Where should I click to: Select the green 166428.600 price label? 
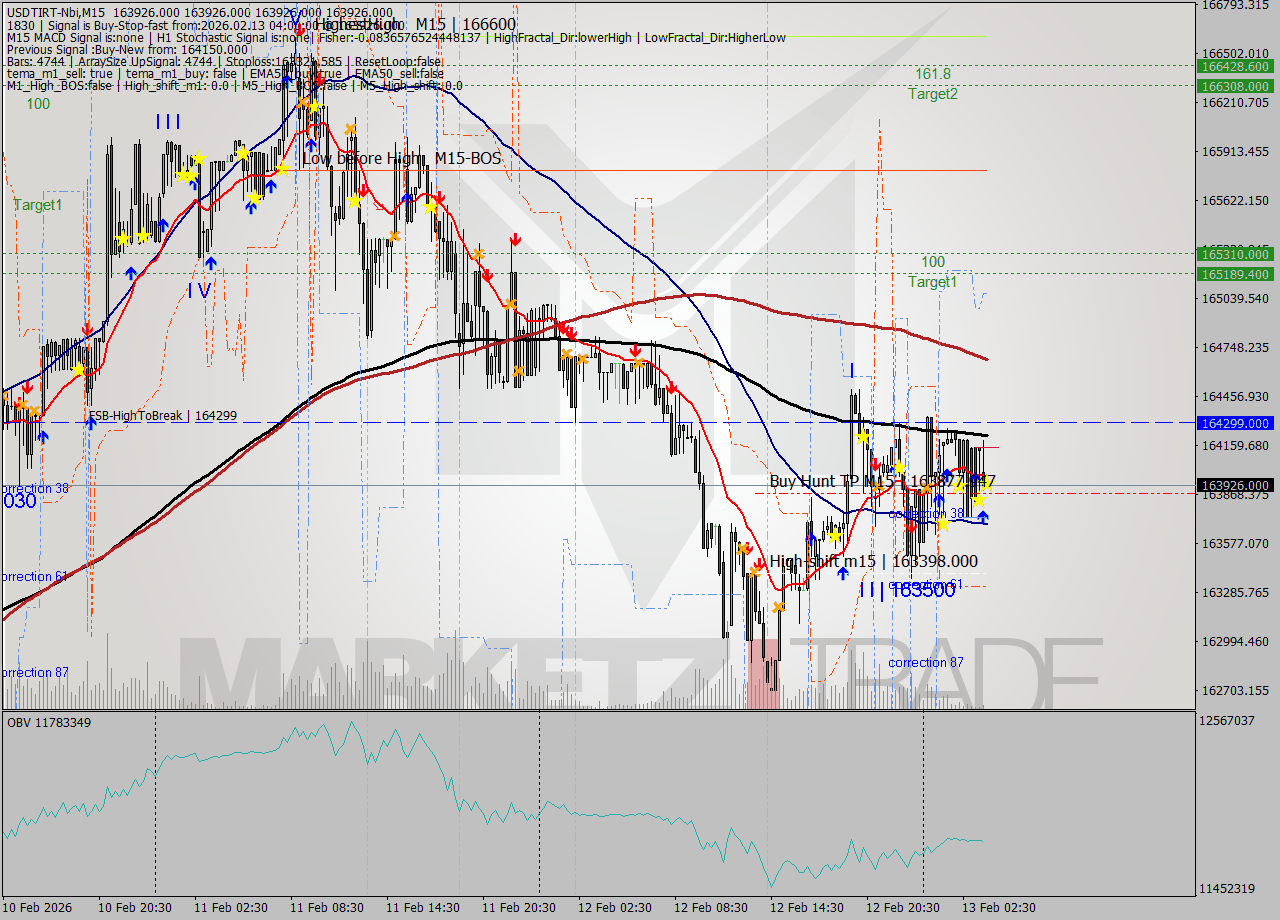pos(1233,68)
